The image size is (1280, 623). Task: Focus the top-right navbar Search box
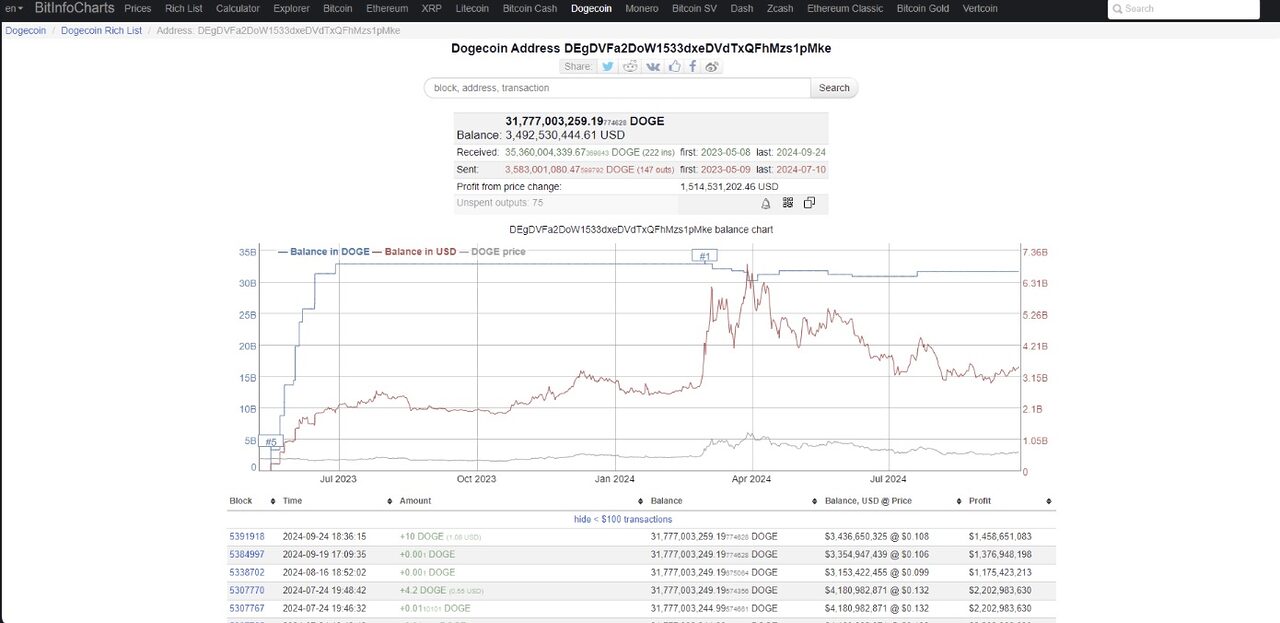[1183, 9]
